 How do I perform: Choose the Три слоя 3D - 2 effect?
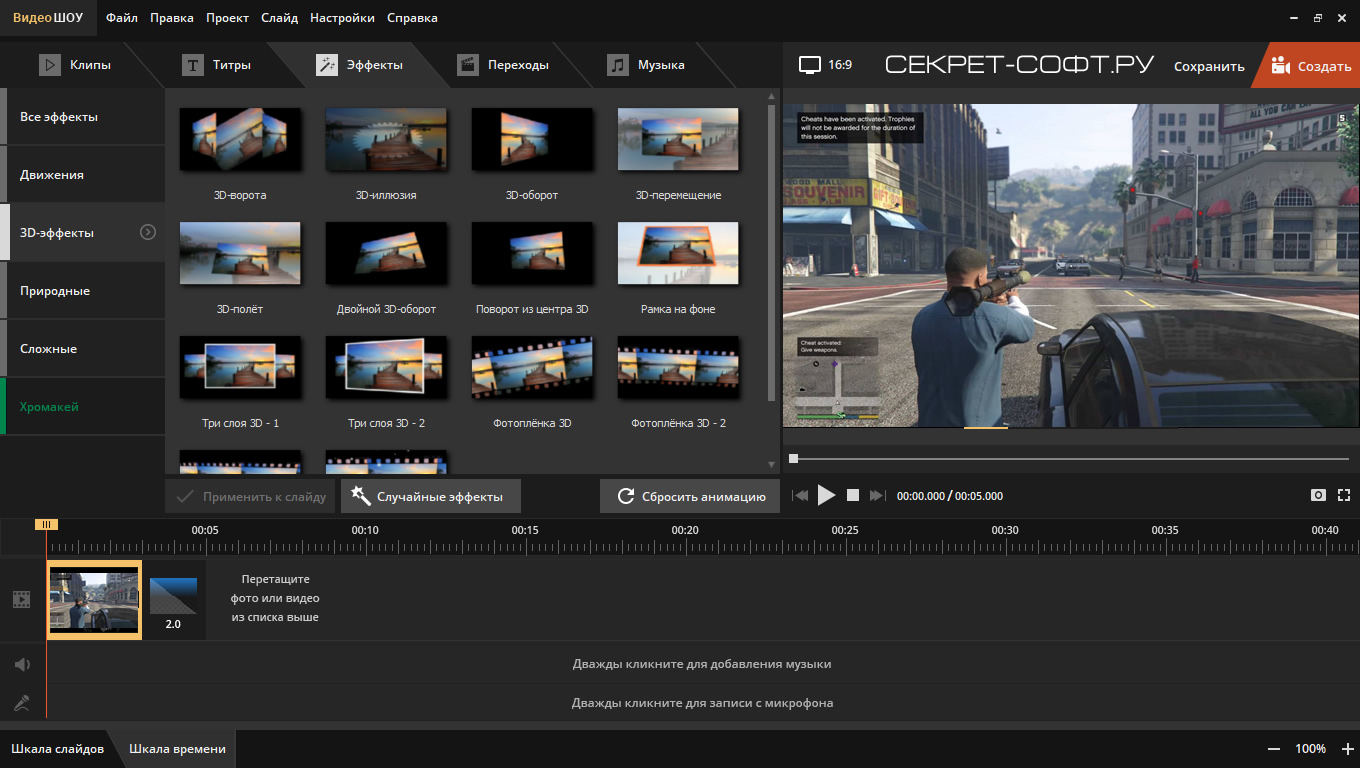(x=386, y=368)
